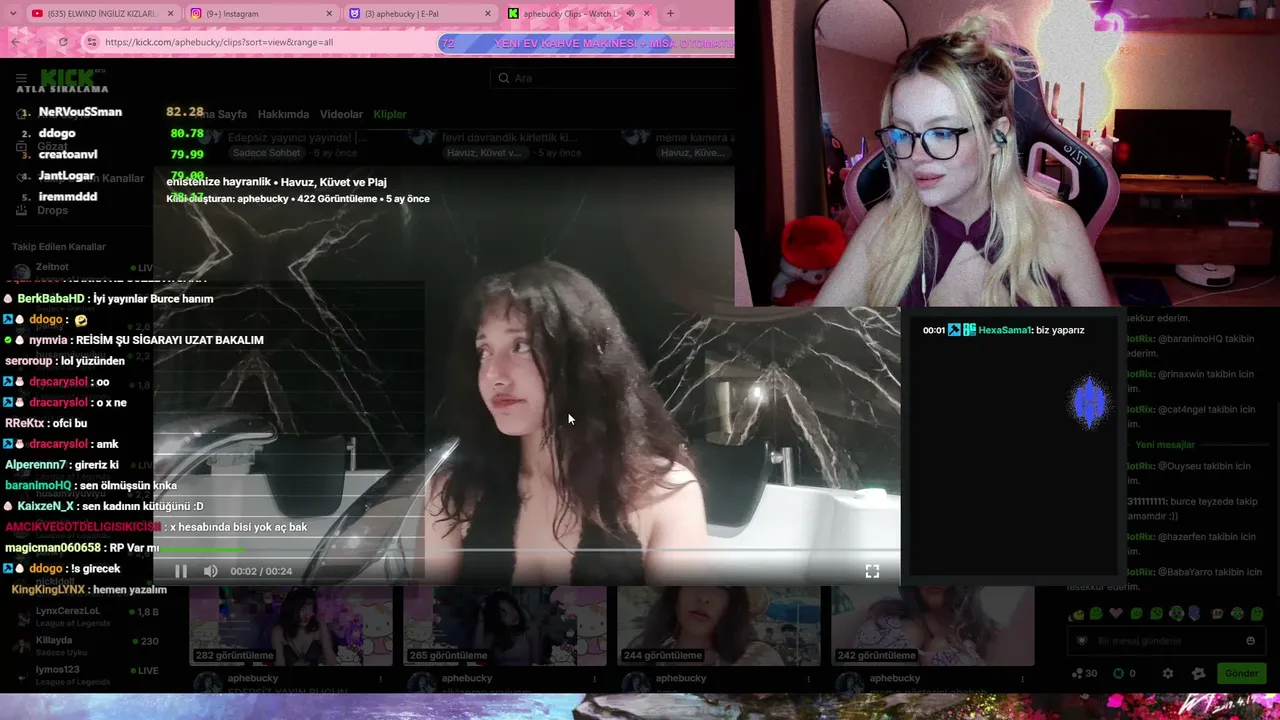The height and width of the screenshot is (720, 1280).
Task: Switch to the Instagram browser tab
Action: pos(260,14)
